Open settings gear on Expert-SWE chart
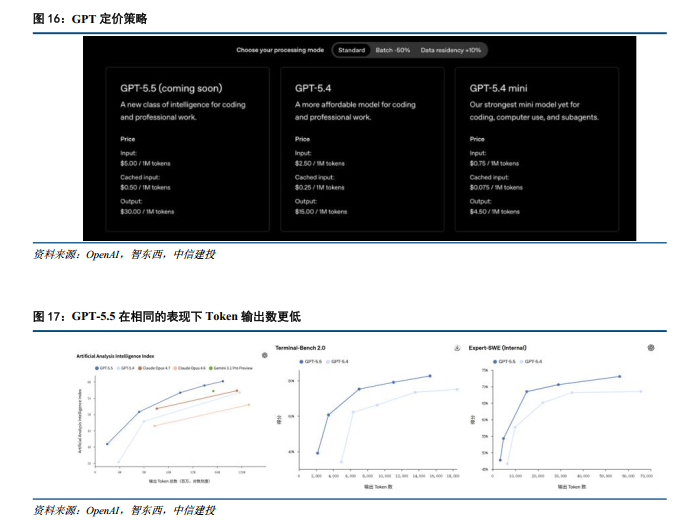Image resolution: width=696 pixels, height=529 pixels. (x=651, y=348)
